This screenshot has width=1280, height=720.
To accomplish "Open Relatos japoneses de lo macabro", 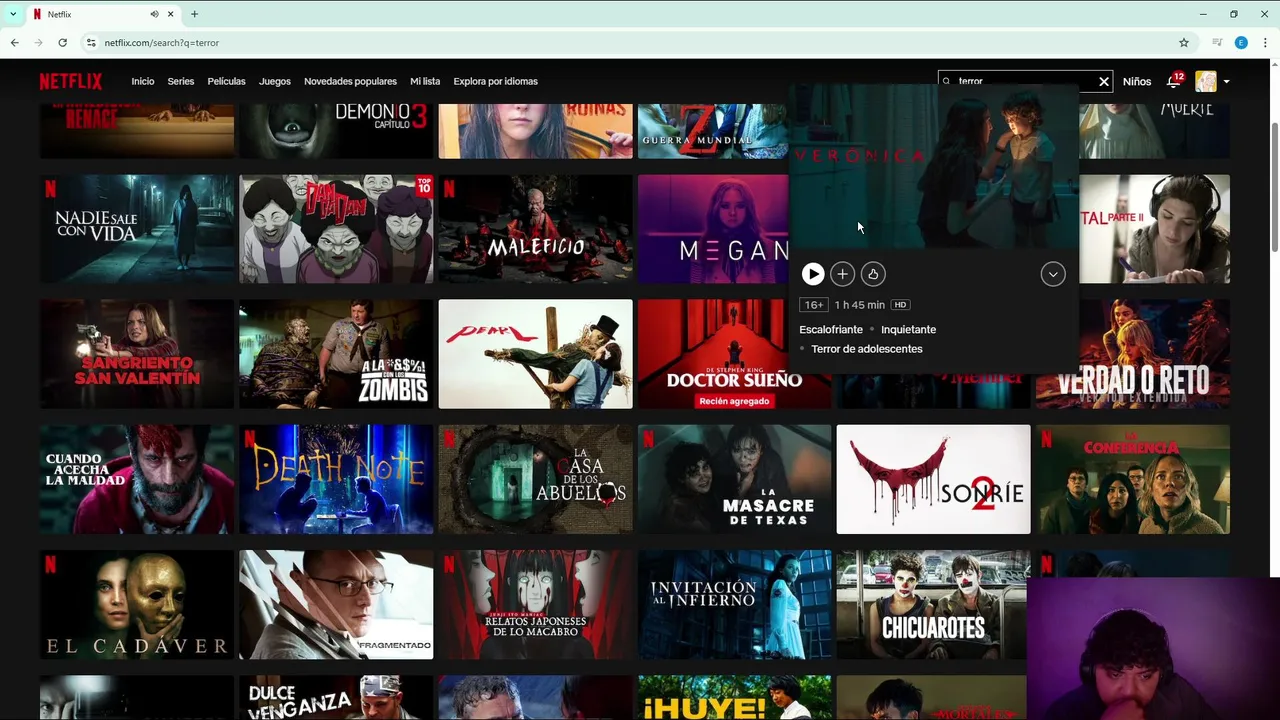I will click(536, 604).
